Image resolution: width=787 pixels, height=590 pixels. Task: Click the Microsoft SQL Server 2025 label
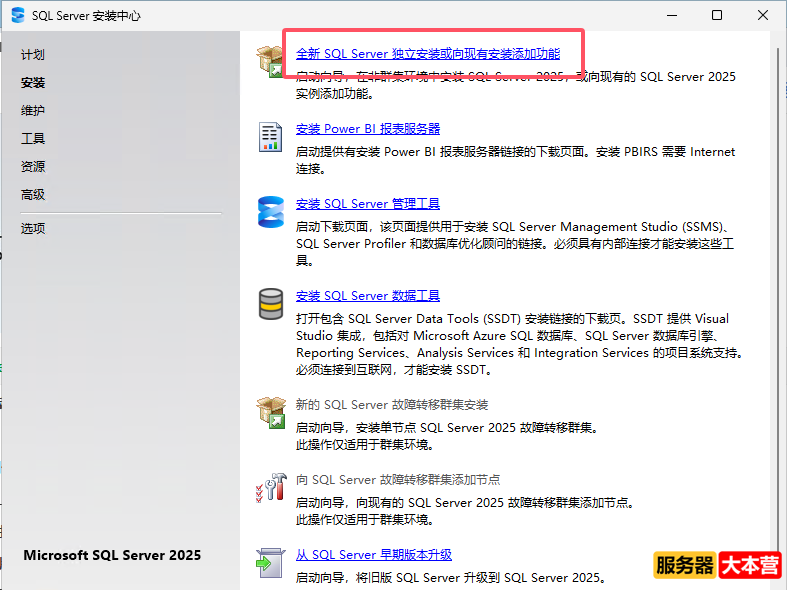(112, 555)
